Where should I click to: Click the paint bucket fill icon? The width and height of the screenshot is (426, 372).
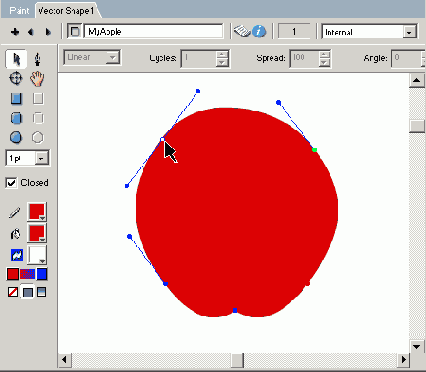click(15, 234)
